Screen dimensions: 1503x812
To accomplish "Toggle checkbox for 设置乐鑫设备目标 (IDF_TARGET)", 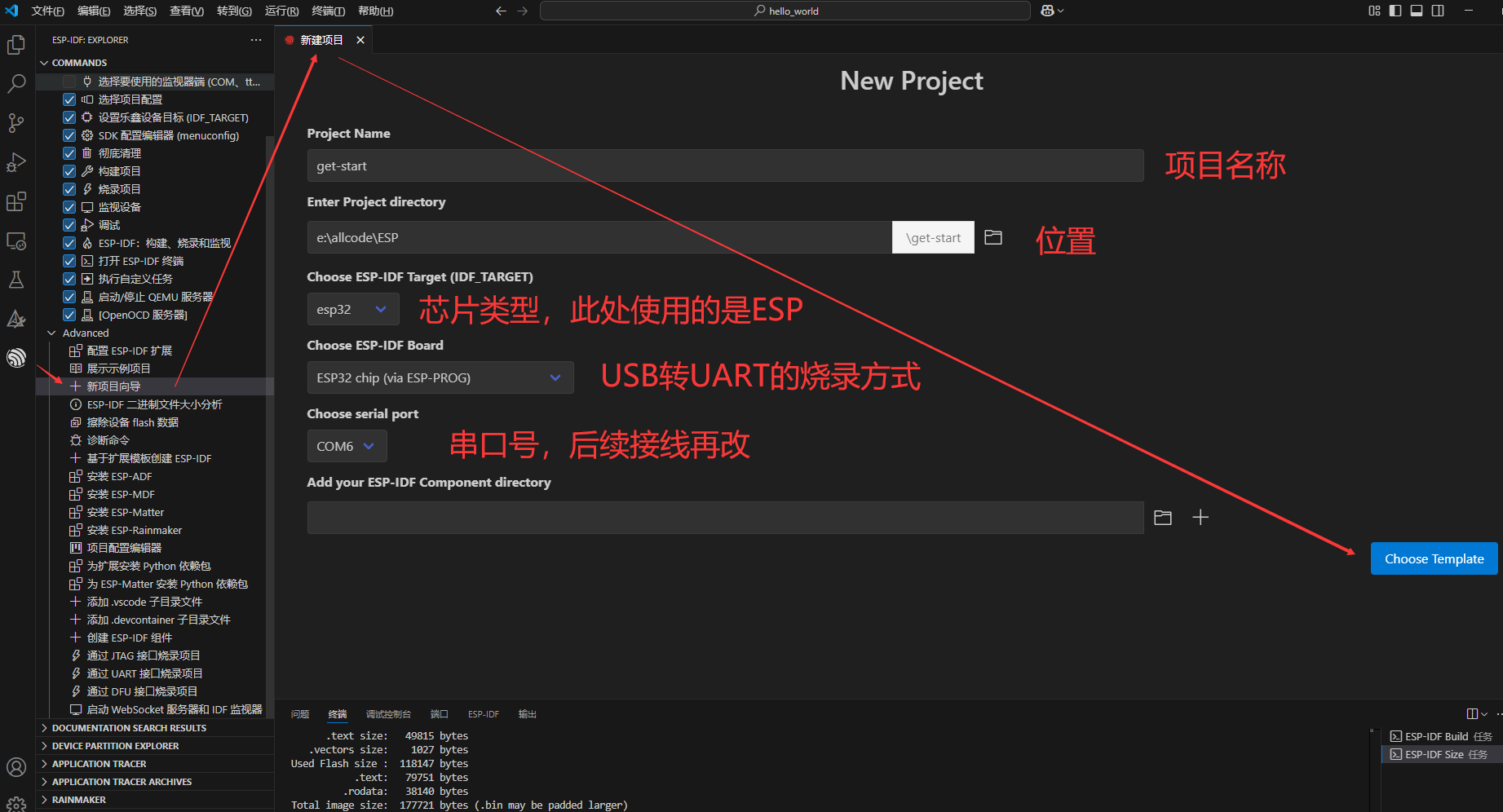I will 69,117.
